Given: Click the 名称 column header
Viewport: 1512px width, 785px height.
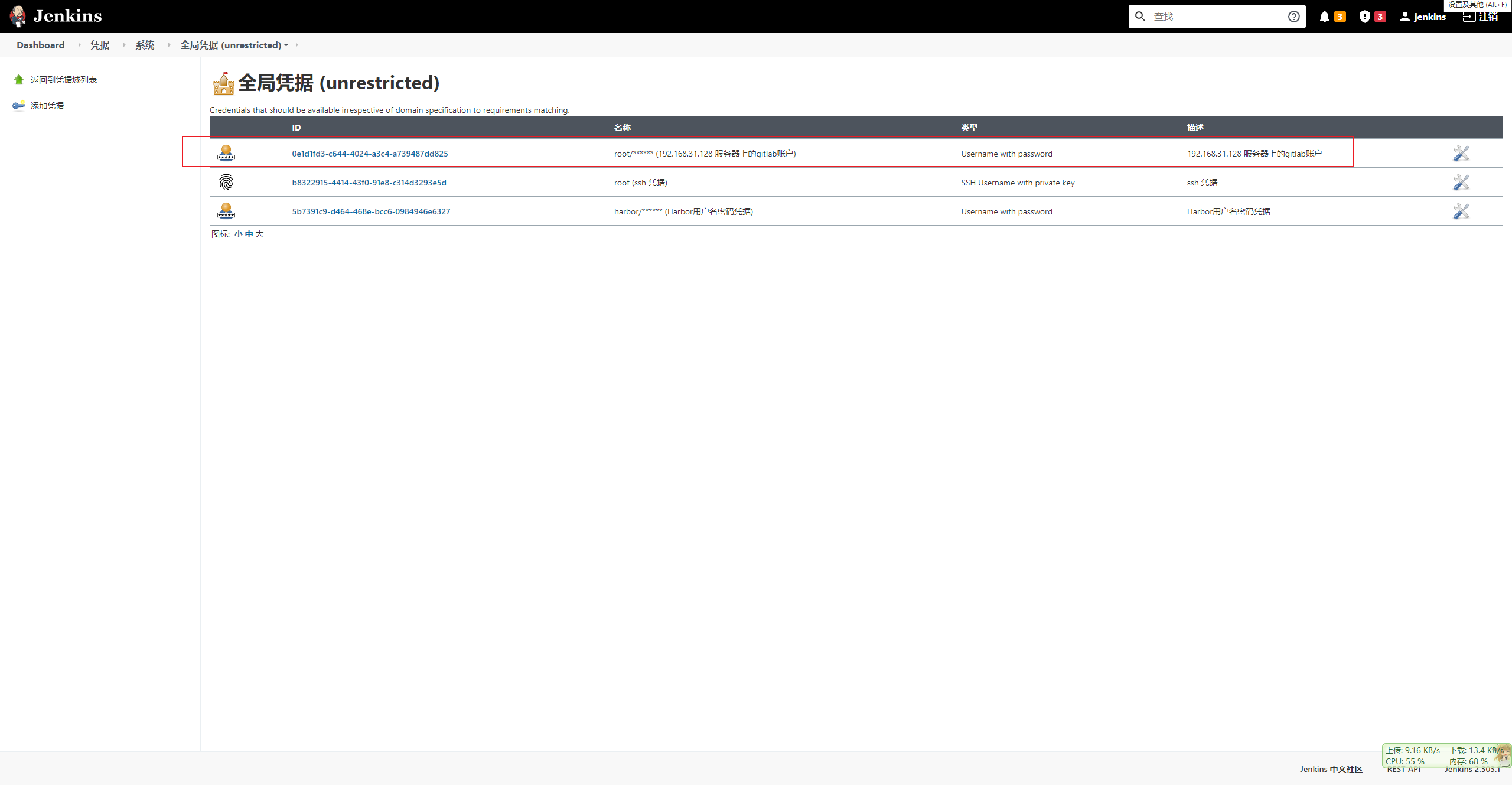Looking at the screenshot, I should point(622,128).
